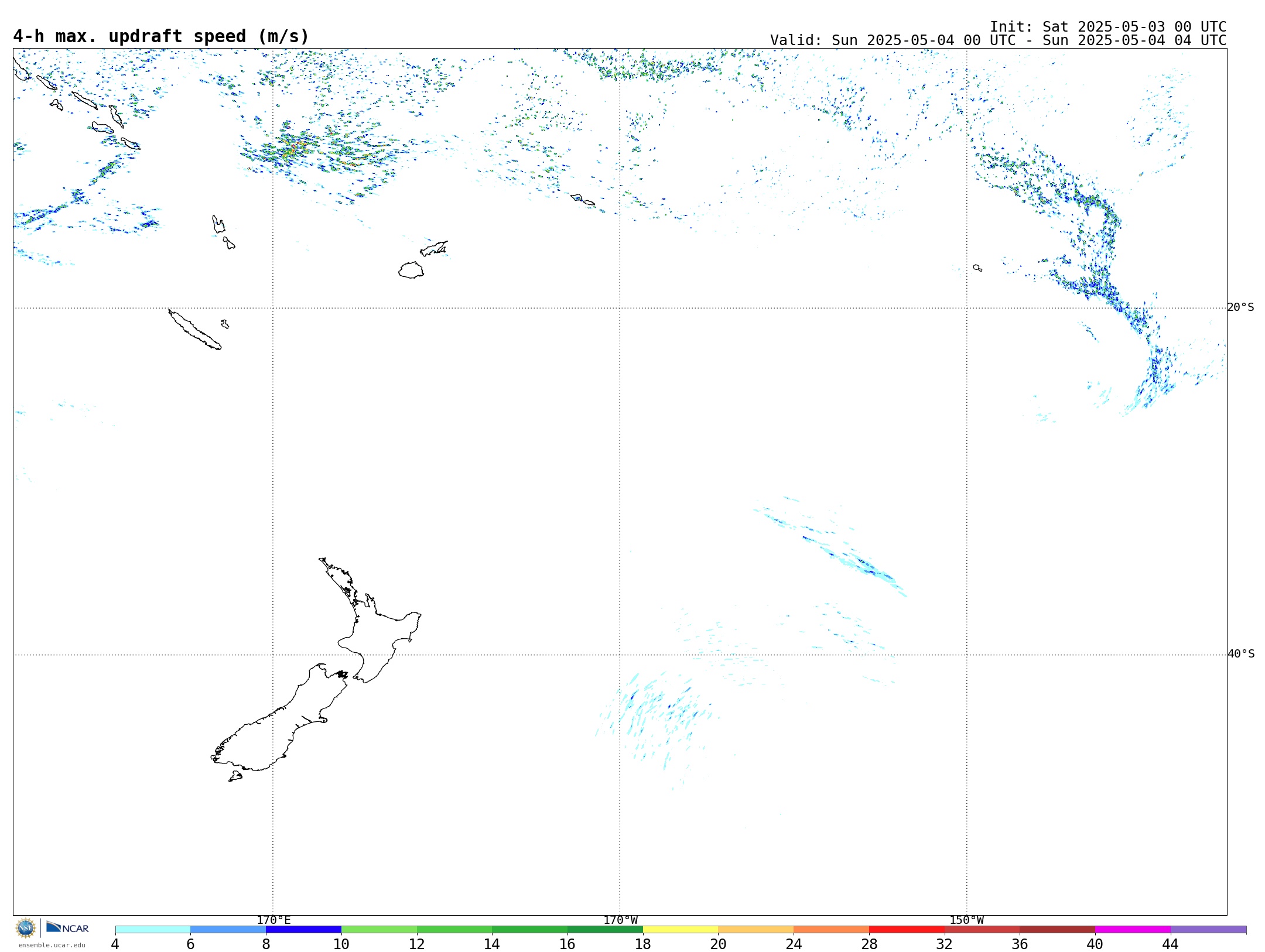Pick the muted red 32-36 color swatch

982,929
